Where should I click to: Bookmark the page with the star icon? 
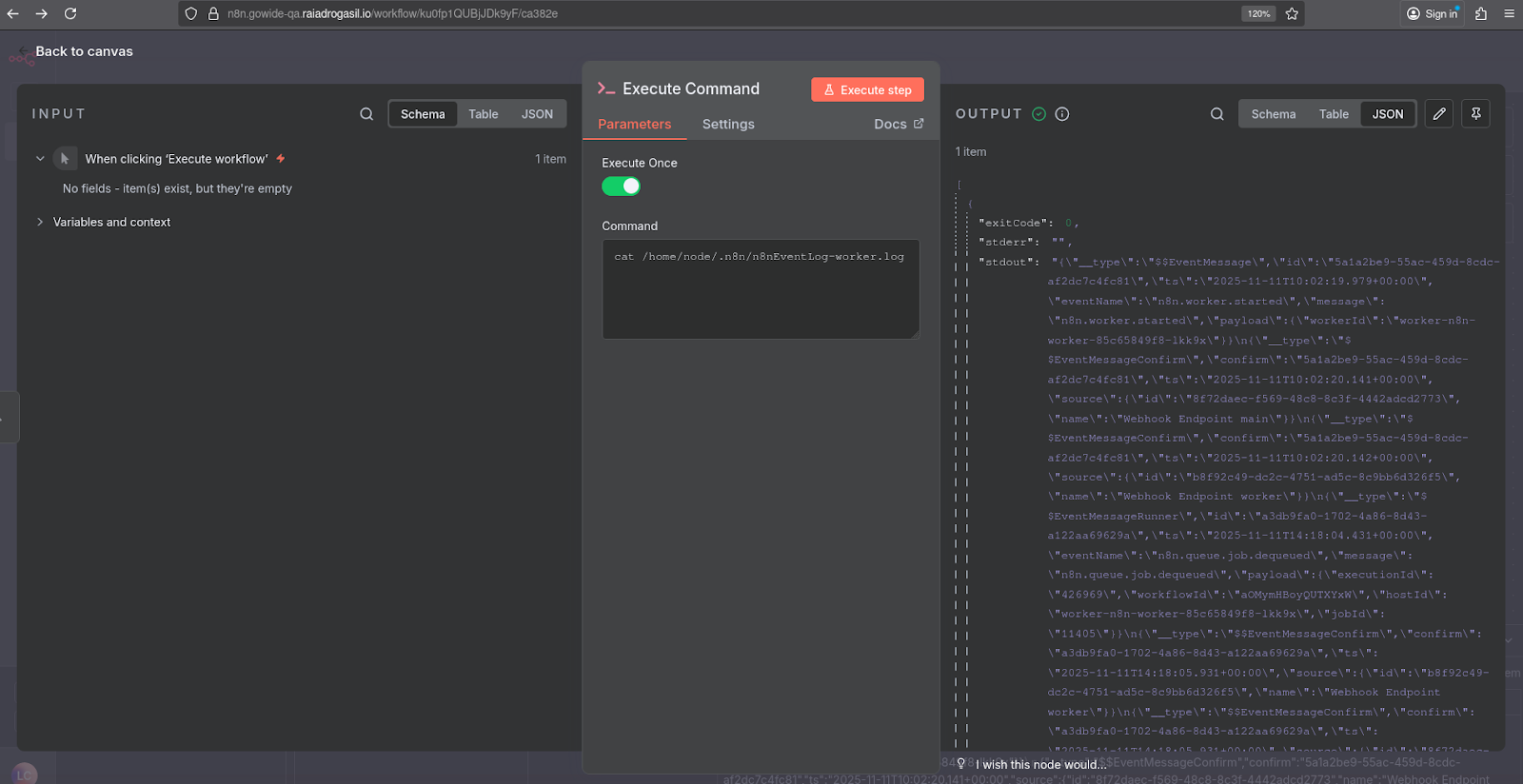pyautogui.click(x=1292, y=13)
